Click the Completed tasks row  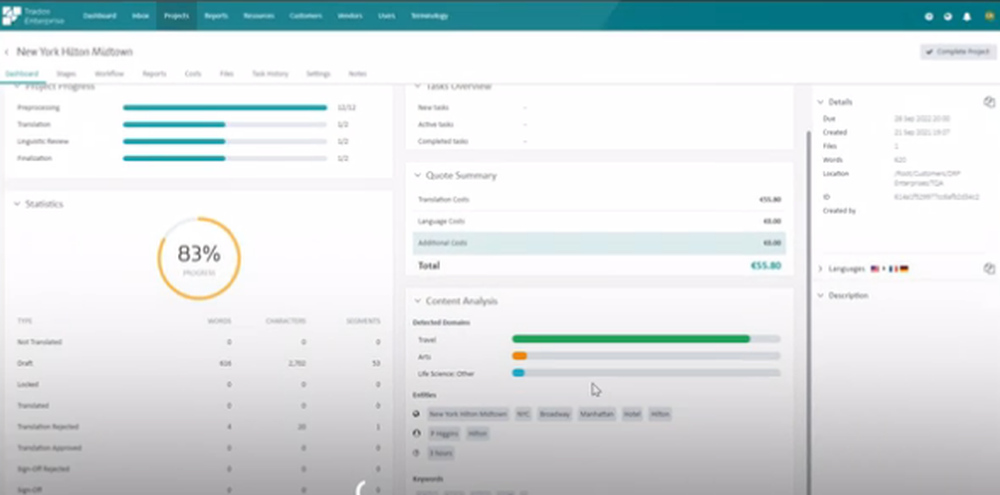pos(472,142)
